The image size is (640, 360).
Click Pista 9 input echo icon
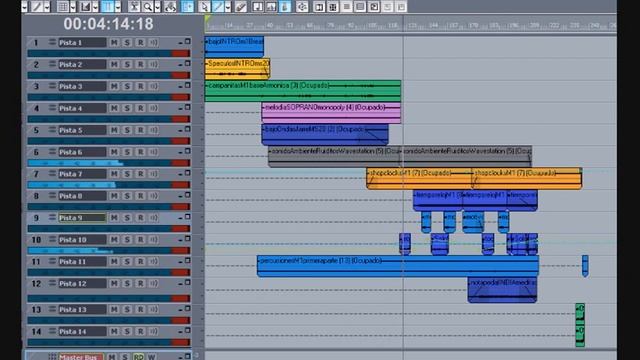click(153, 218)
